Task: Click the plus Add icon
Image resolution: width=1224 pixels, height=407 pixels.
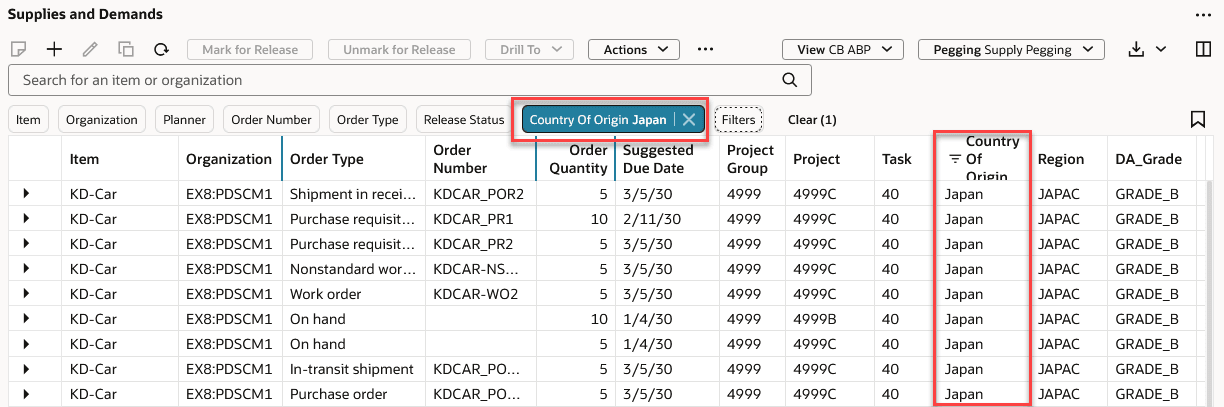Action: coord(54,49)
